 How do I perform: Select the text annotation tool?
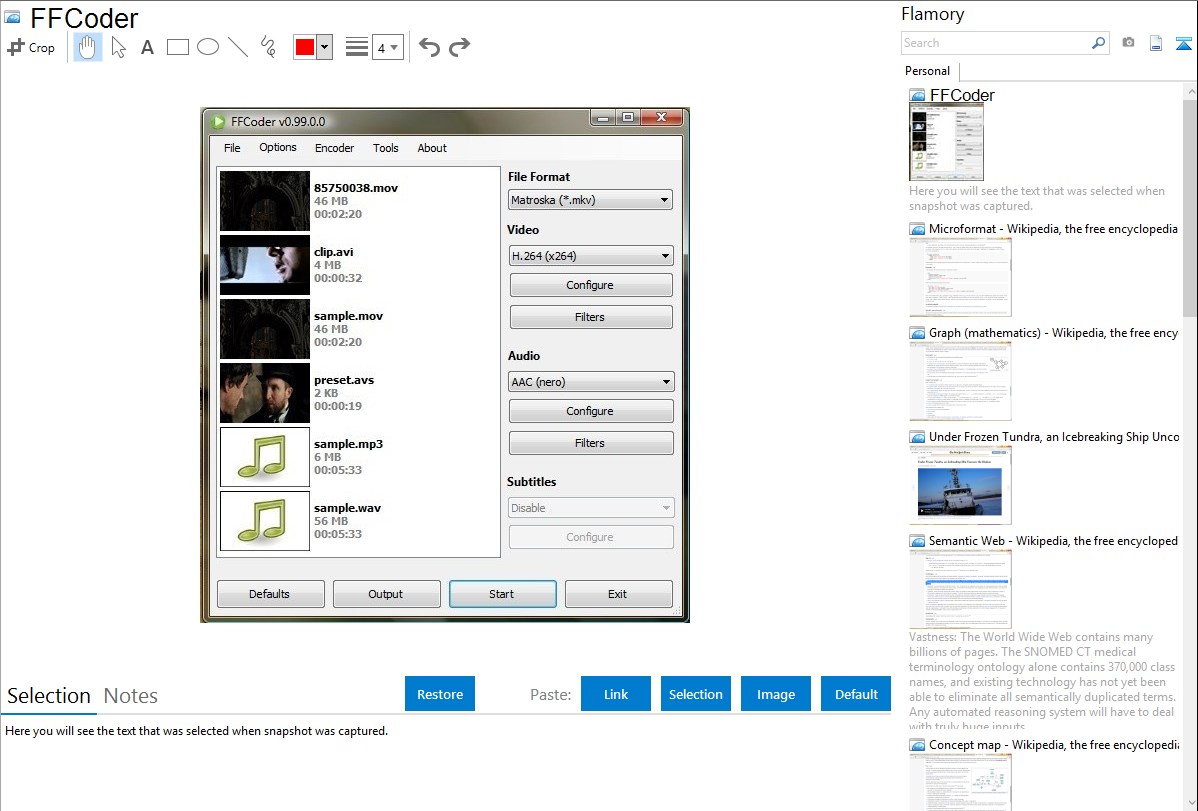click(x=147, y=47)
